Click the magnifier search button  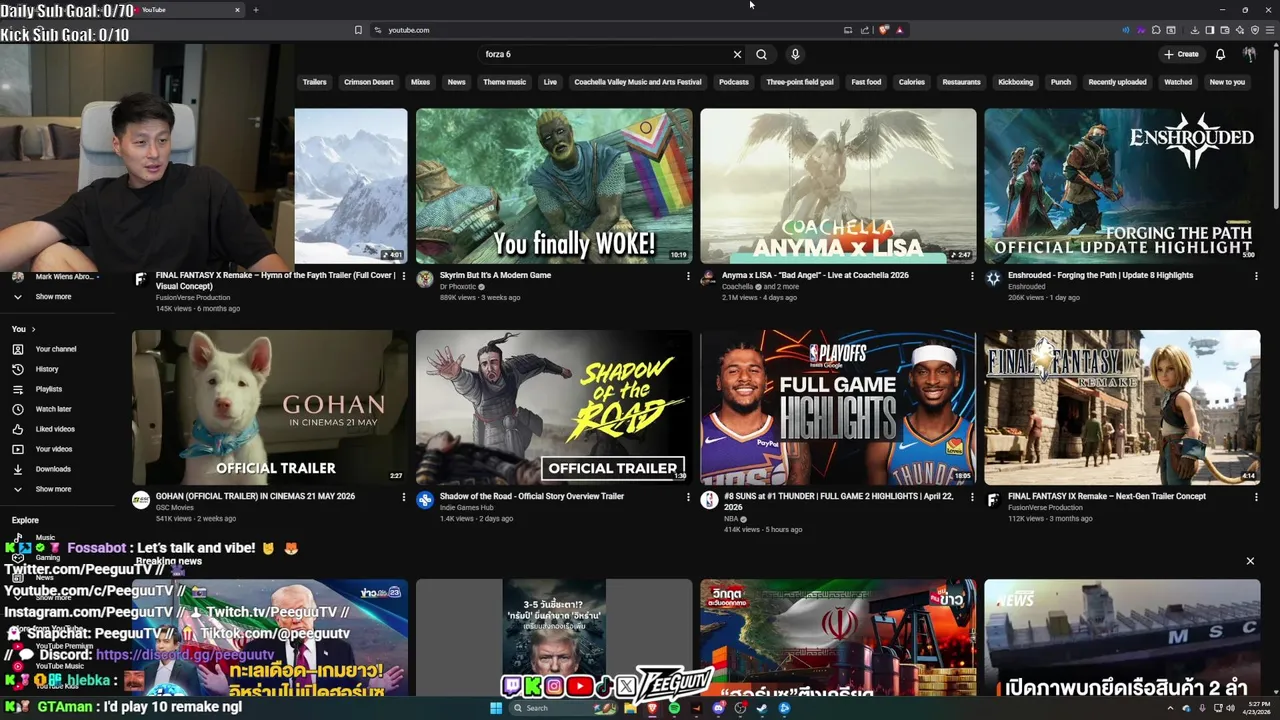pos(761,54)
